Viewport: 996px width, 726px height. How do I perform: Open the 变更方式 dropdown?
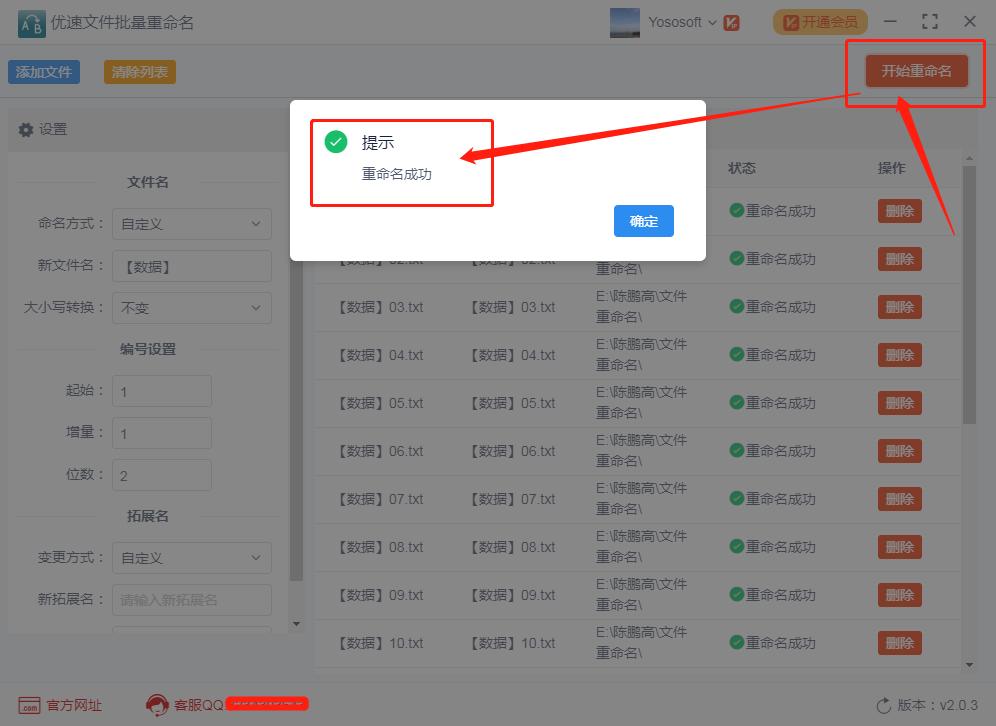191,558
